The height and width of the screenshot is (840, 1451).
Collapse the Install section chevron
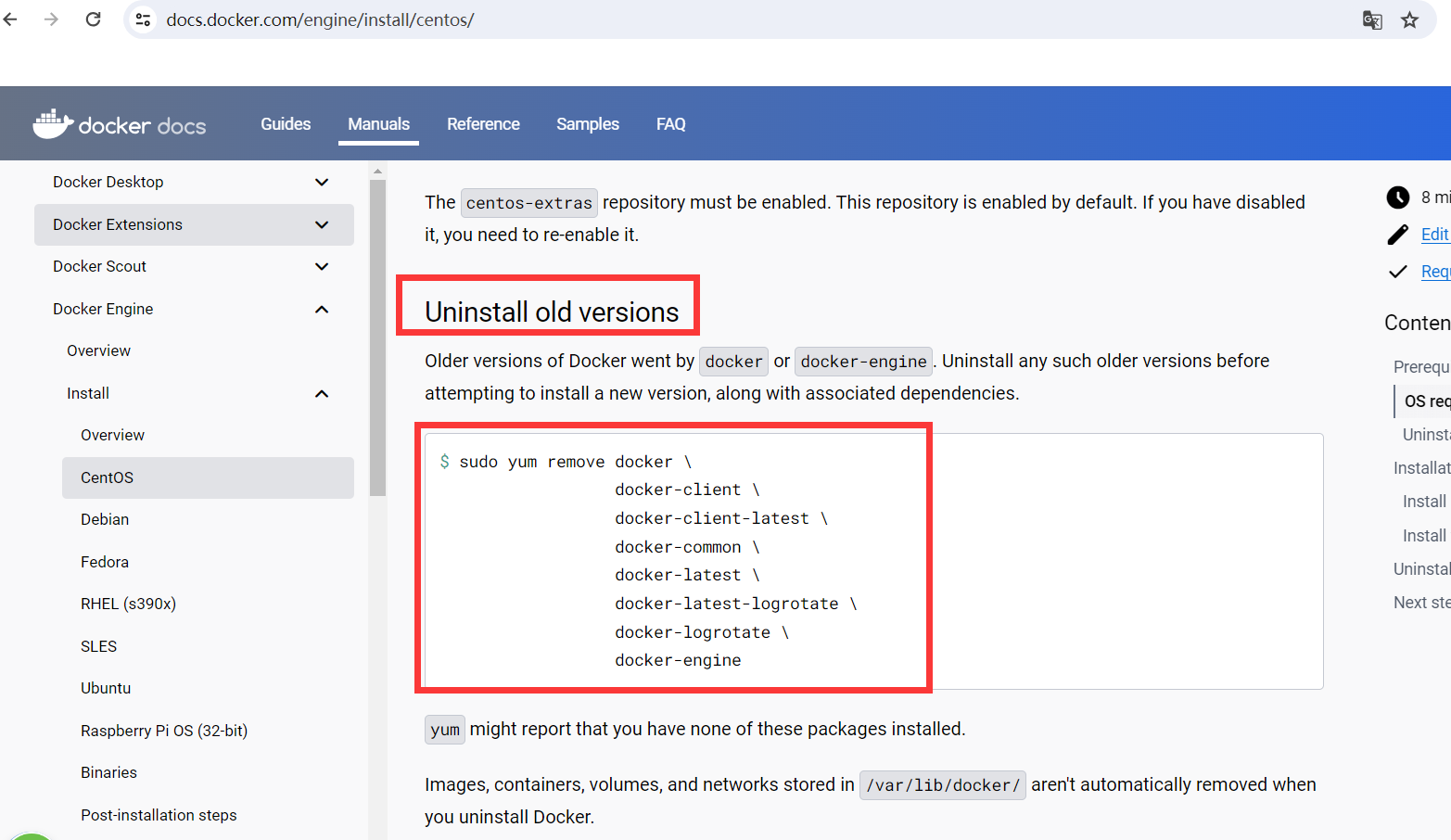point(322,393)
